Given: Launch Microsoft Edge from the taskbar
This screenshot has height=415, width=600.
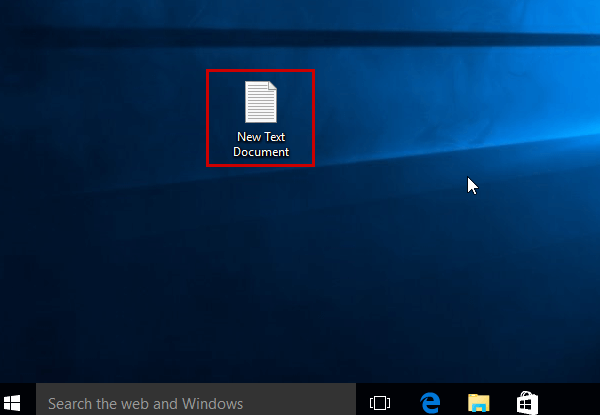Looking at the screenshot, I should click(x=430, y=402).
